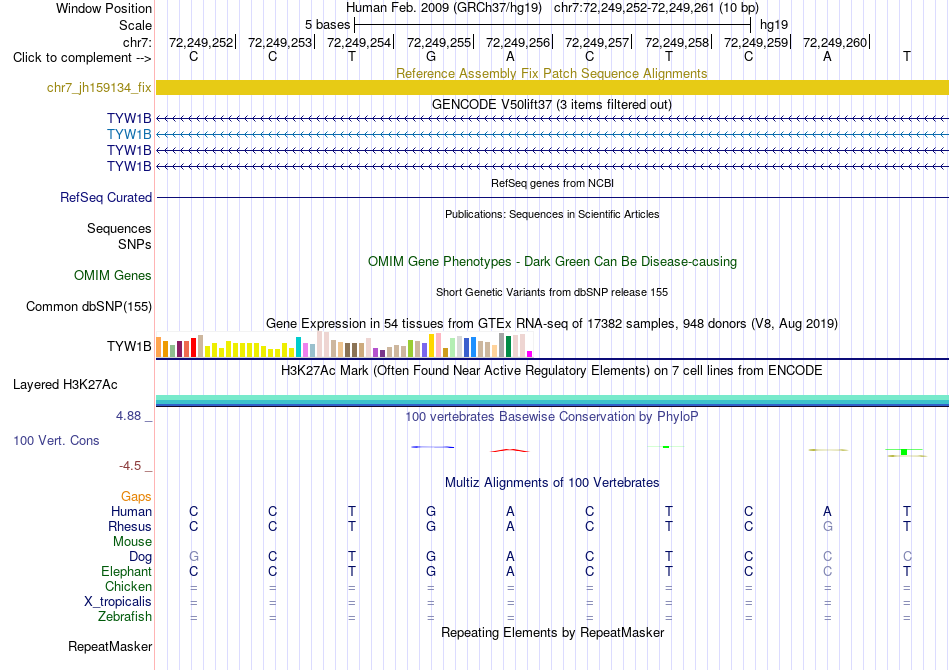
Task: Click the 5 bases scale label
Action: 327,25
